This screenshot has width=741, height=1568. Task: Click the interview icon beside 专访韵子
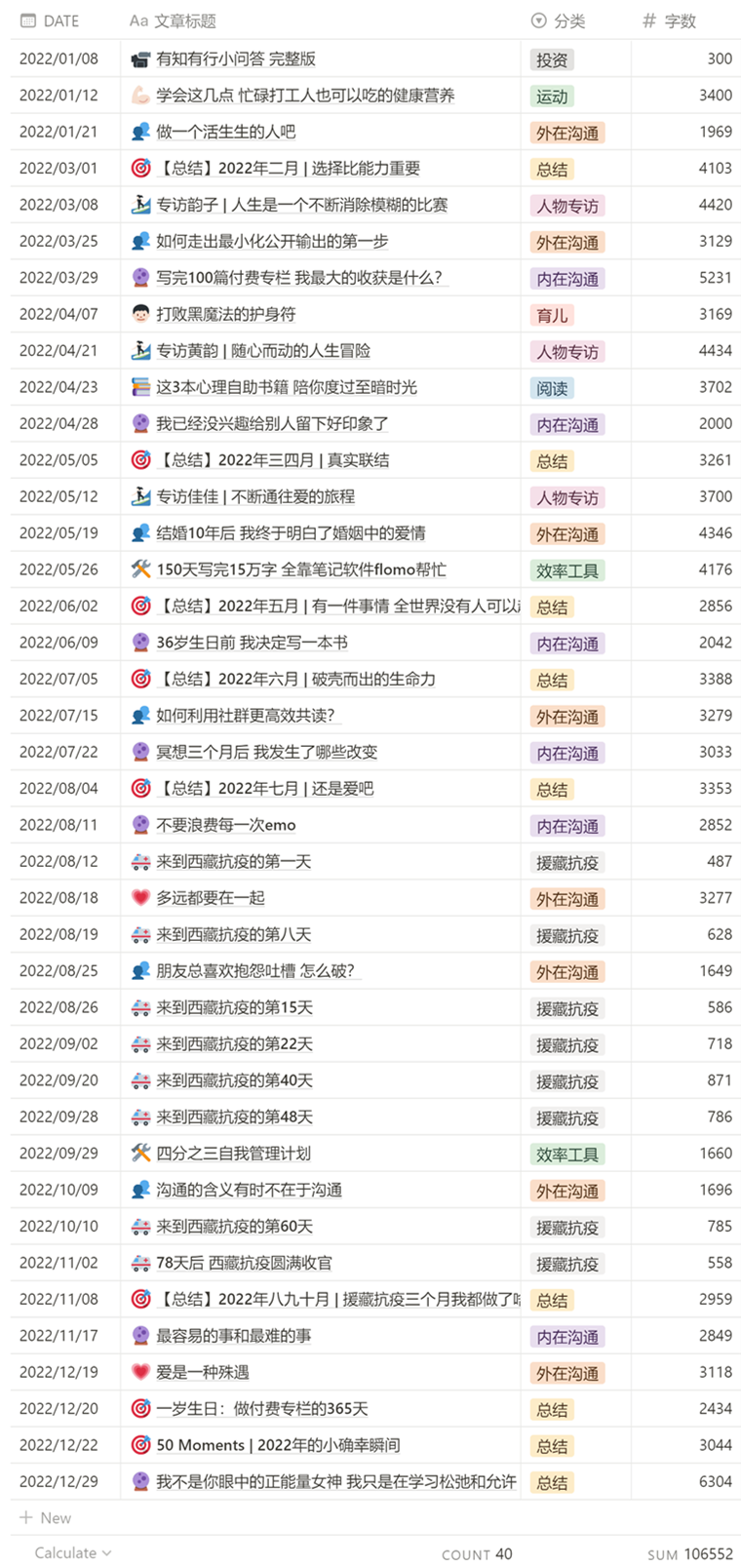pyautogui.click(x=140, y=205)
